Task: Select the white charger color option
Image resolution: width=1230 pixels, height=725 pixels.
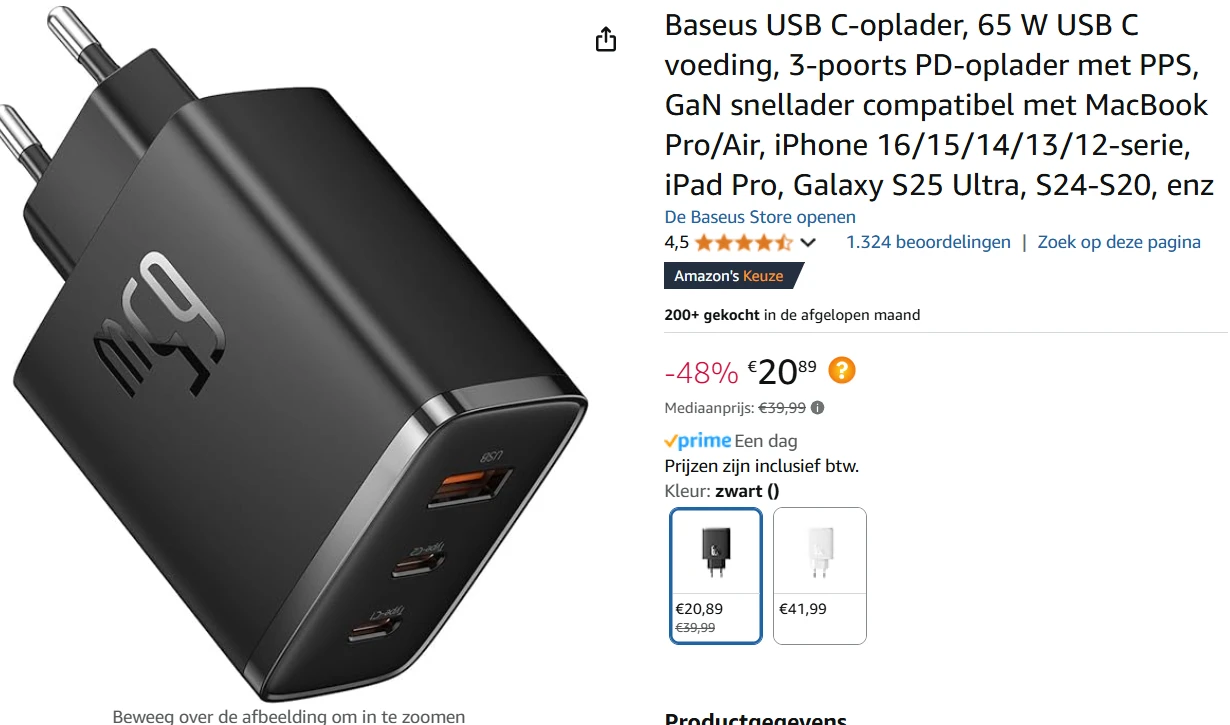Action: [820, 576]
